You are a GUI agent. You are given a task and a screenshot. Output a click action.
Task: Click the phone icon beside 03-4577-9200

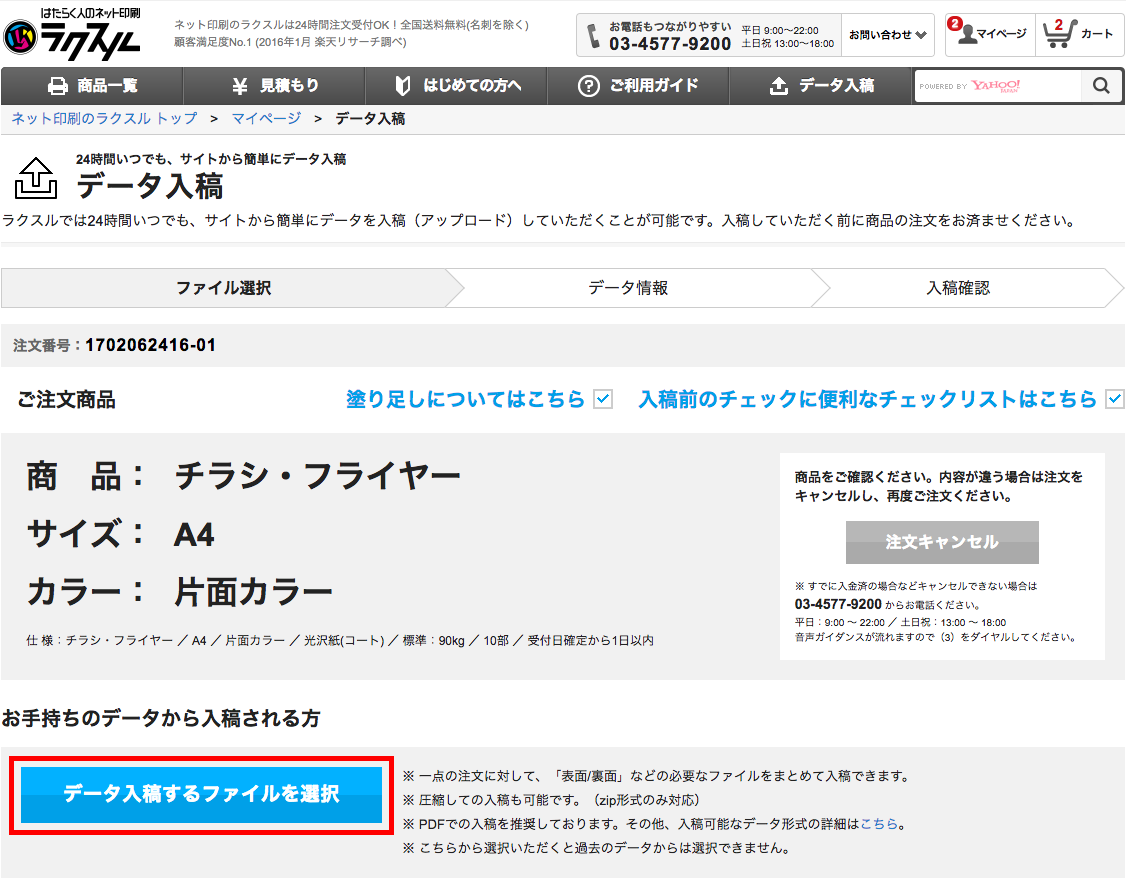tap(594, 36)
